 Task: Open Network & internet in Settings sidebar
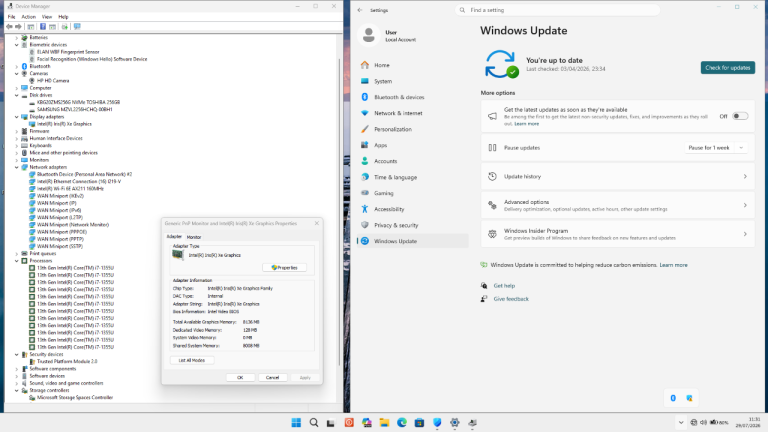412,113
